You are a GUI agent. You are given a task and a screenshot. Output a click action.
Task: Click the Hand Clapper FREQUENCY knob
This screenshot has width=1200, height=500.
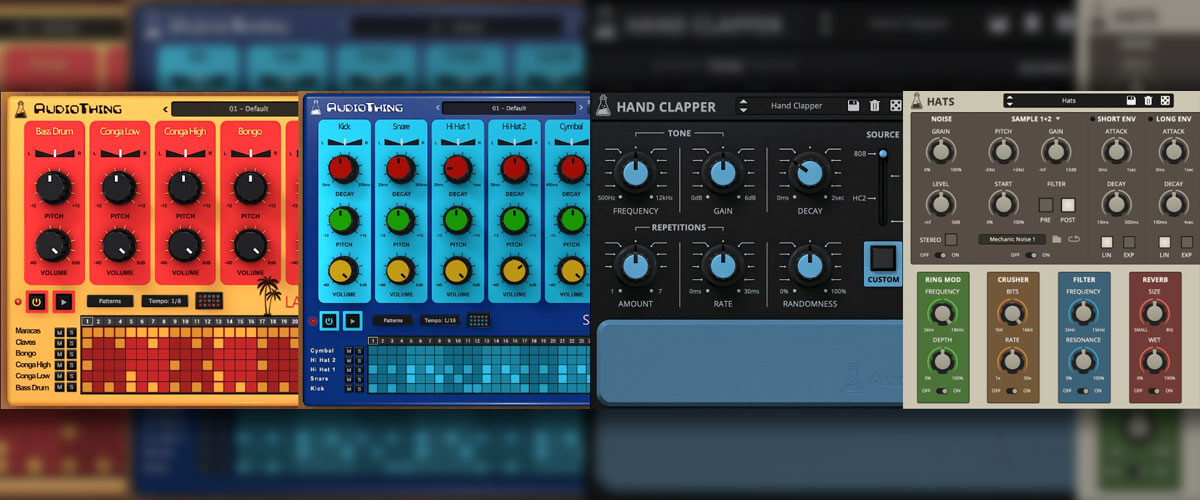coord(634,174)
